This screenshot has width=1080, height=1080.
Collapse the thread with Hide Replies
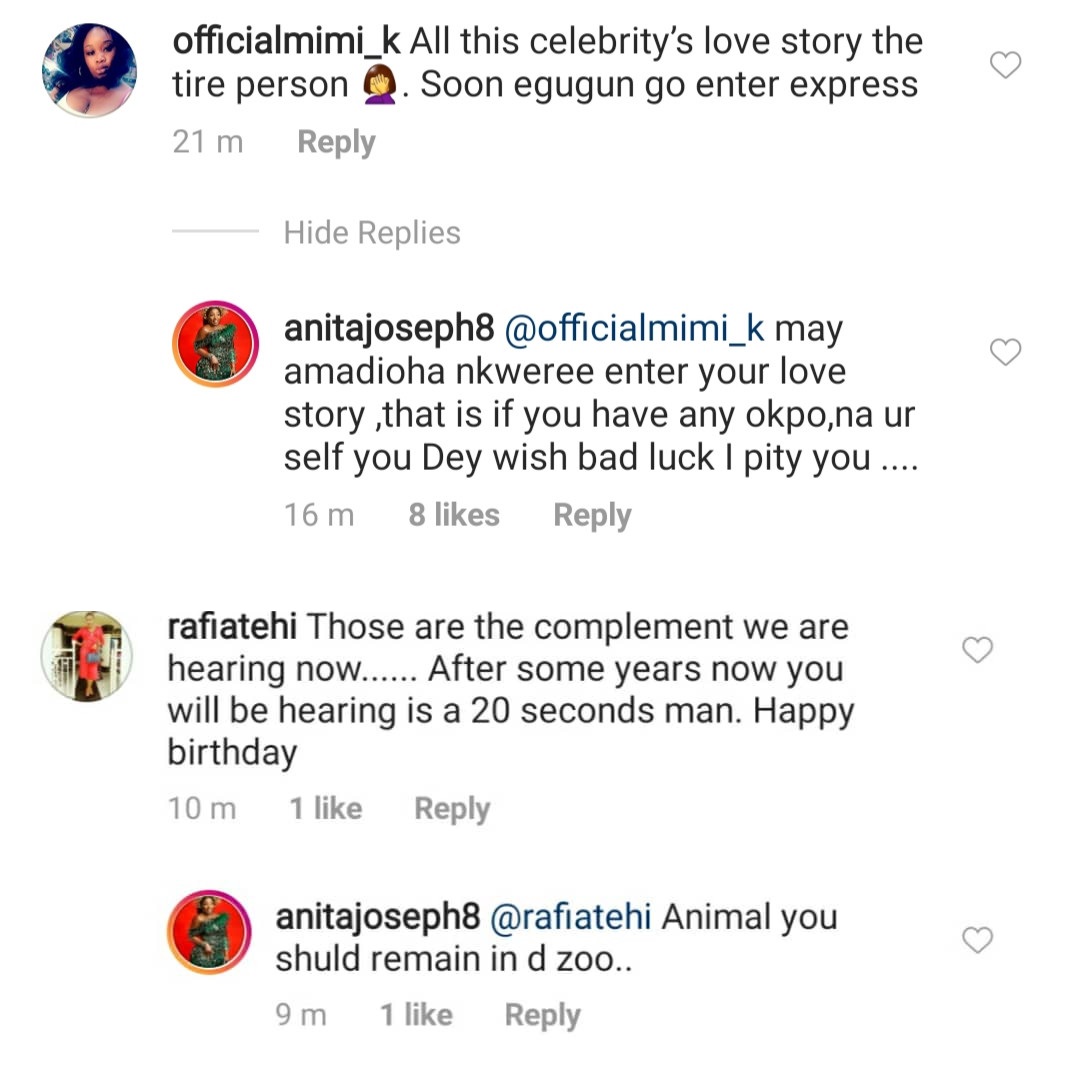click(x=372, y=233)
